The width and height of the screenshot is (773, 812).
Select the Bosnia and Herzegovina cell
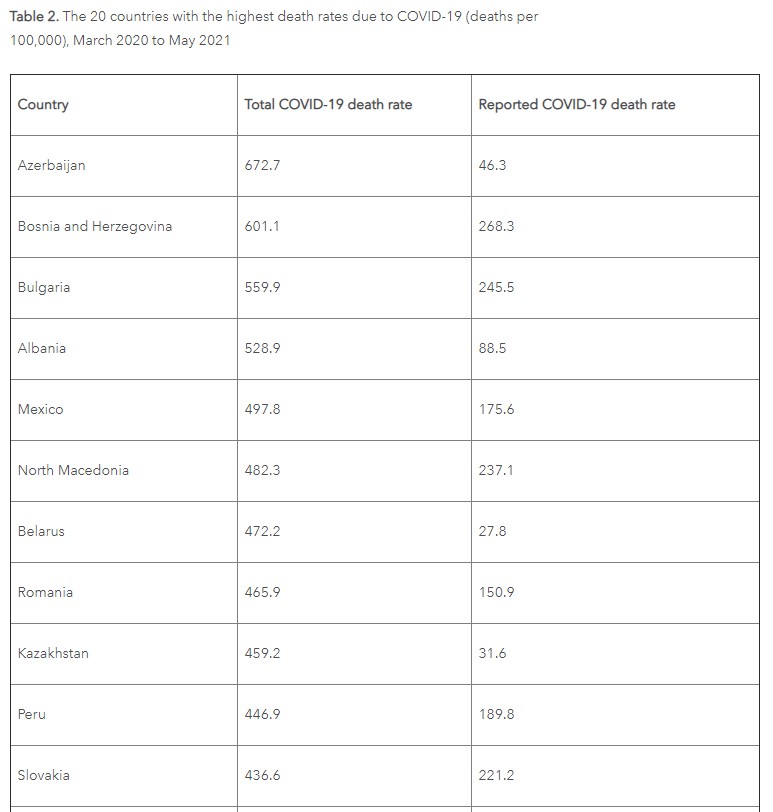[95, 226]
